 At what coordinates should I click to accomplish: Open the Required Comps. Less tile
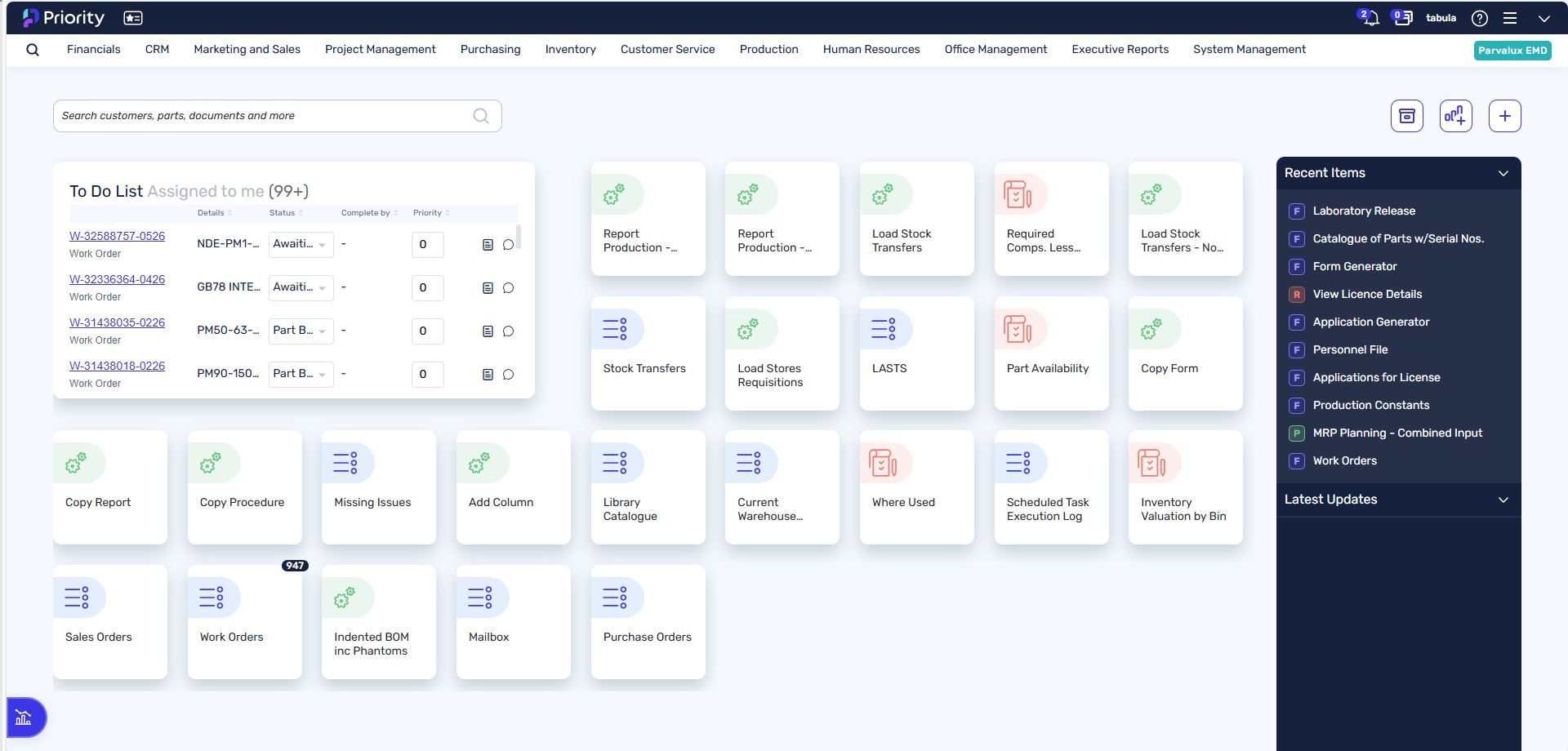tap(1052, 219)
